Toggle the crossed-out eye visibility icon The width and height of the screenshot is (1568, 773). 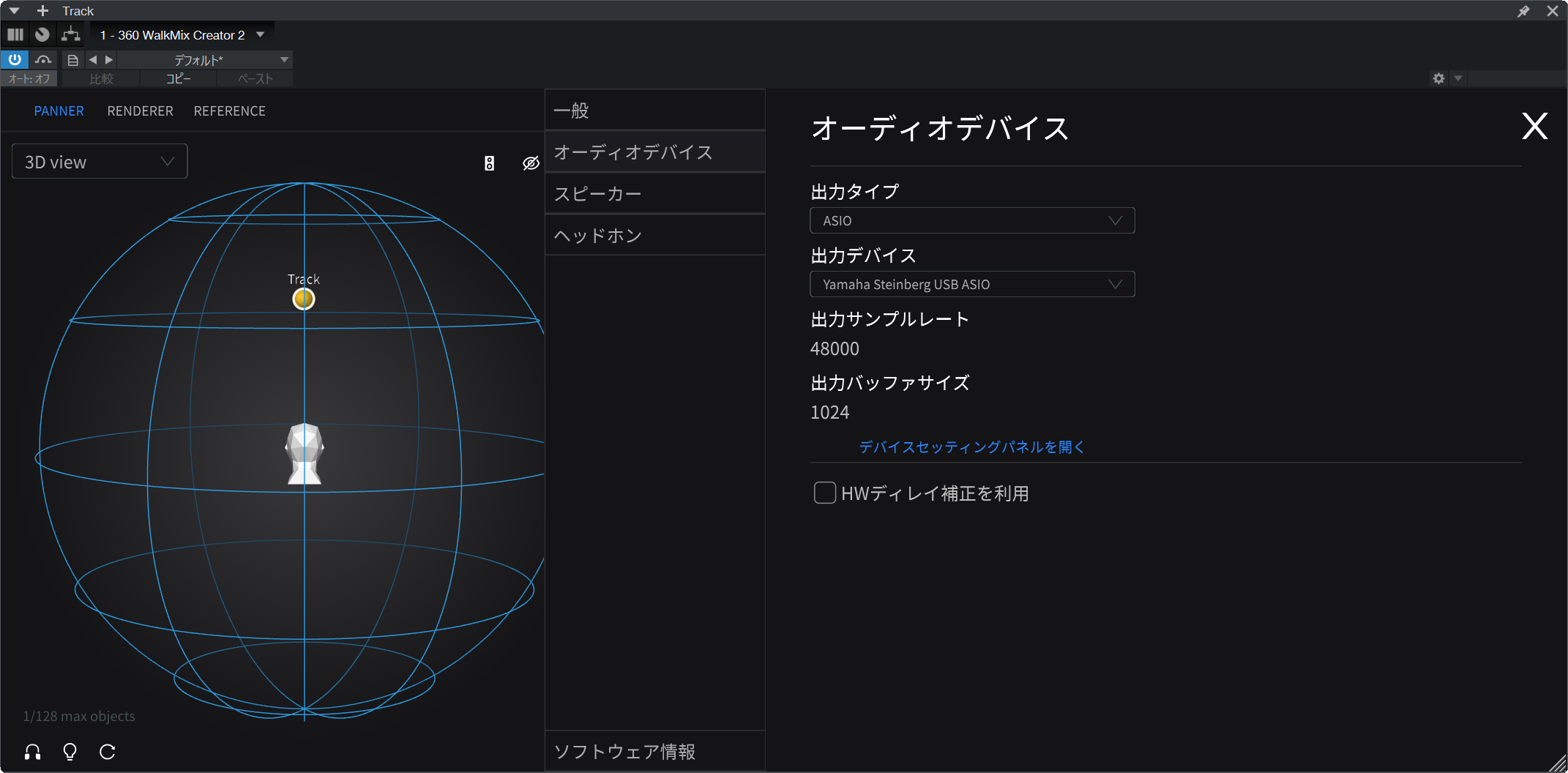[531, 163]
